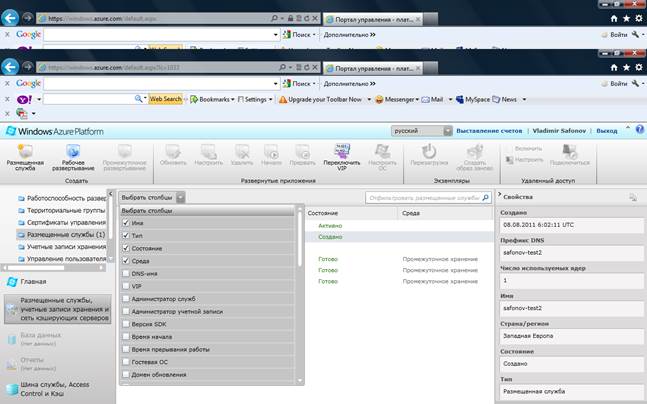Switch to Портал управления tab in back window
The width and height of the screenshot is (647, 404).
point(373,19)
